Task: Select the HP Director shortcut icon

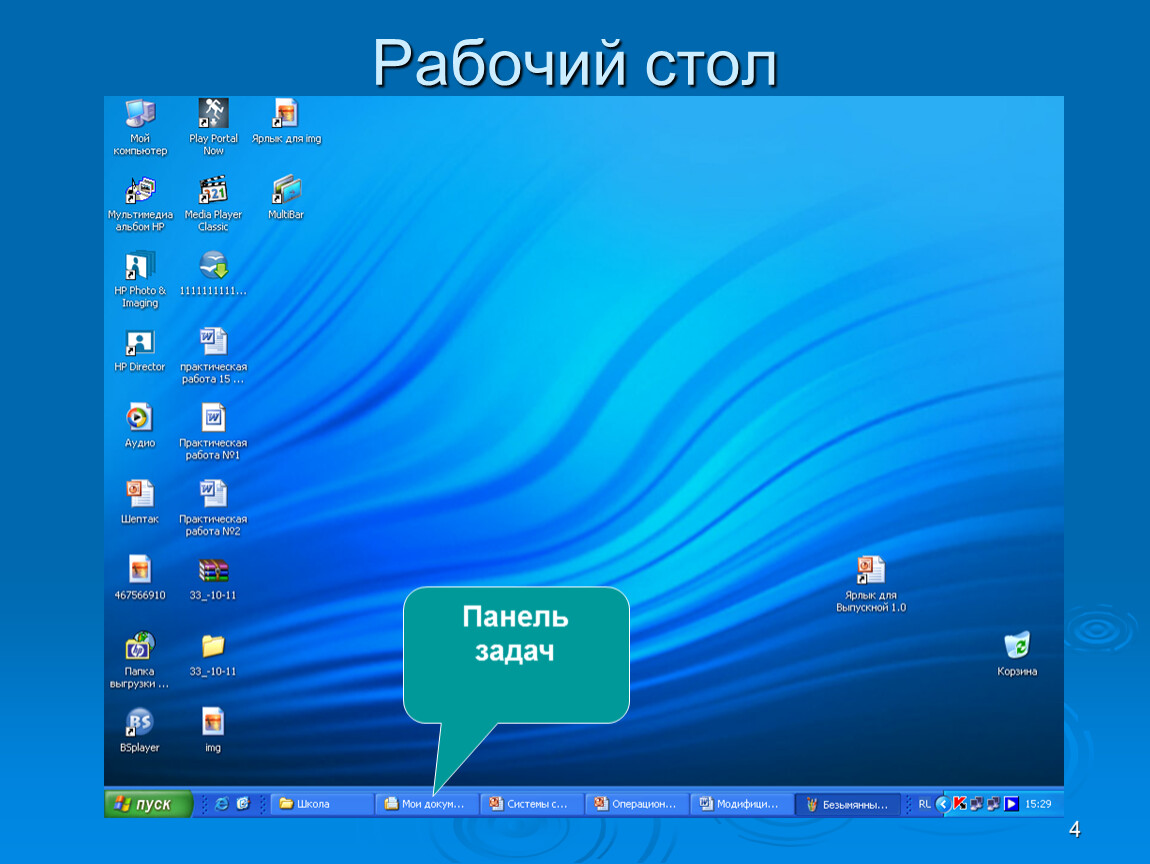Action: point(140,343)
